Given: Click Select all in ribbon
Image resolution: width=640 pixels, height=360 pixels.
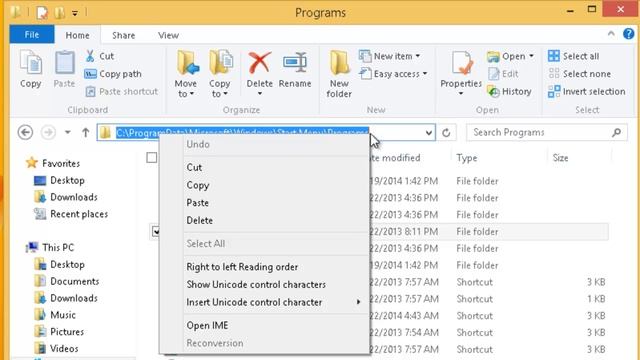Looking at the screenshot, I should pos(573,56).
